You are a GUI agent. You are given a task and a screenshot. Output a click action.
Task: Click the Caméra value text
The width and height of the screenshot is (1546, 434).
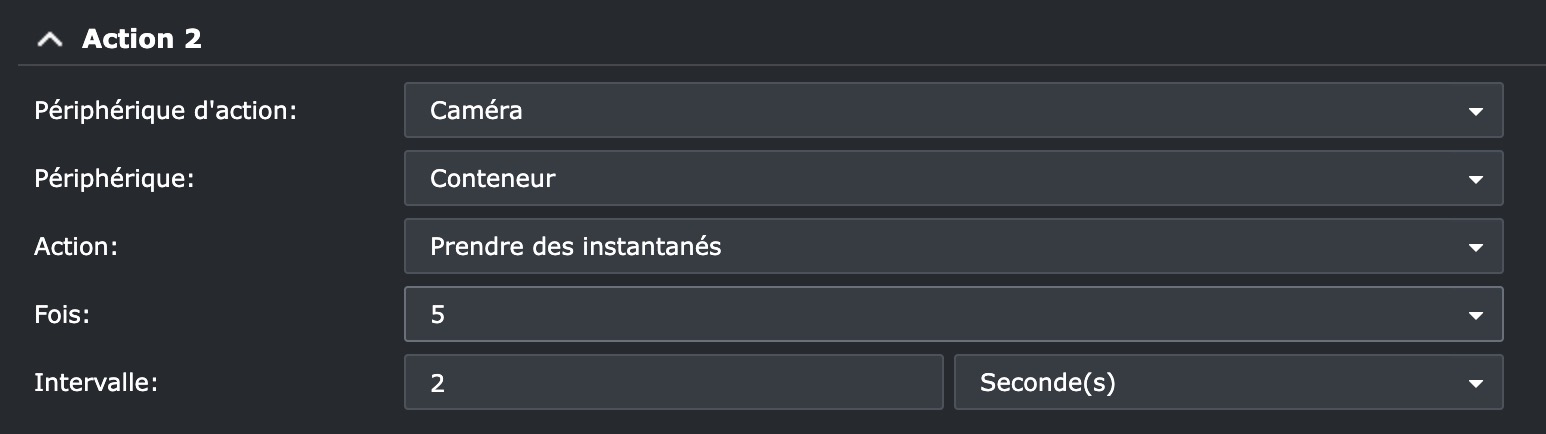476,110
